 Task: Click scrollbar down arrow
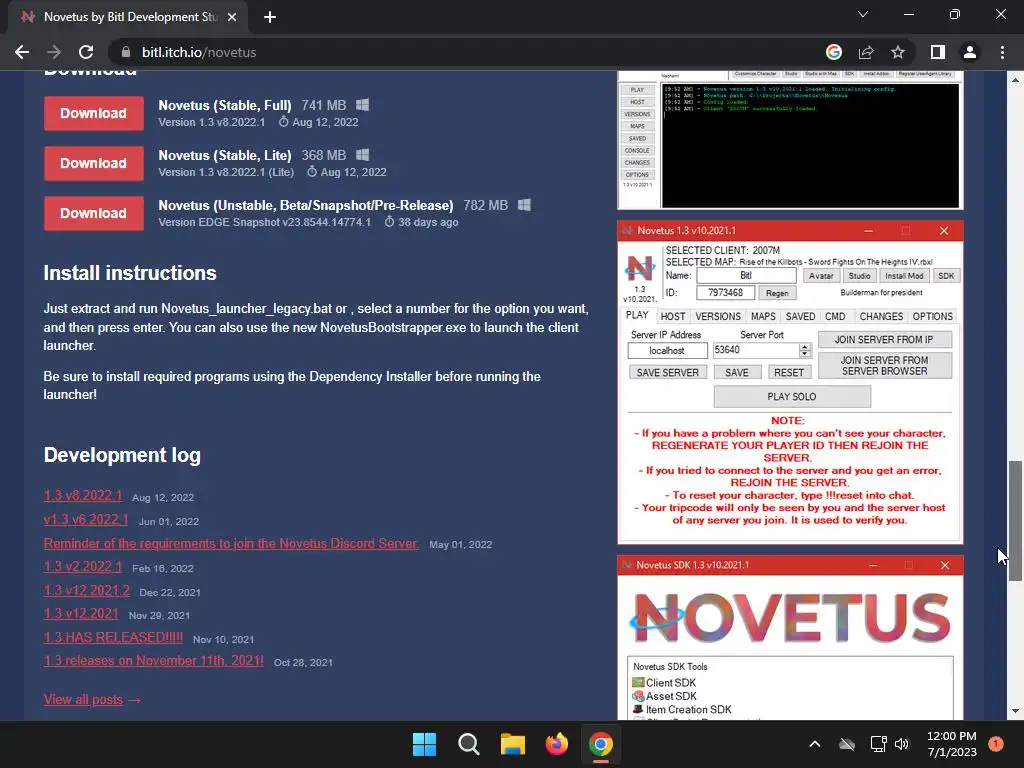[x=1015, y=712]
